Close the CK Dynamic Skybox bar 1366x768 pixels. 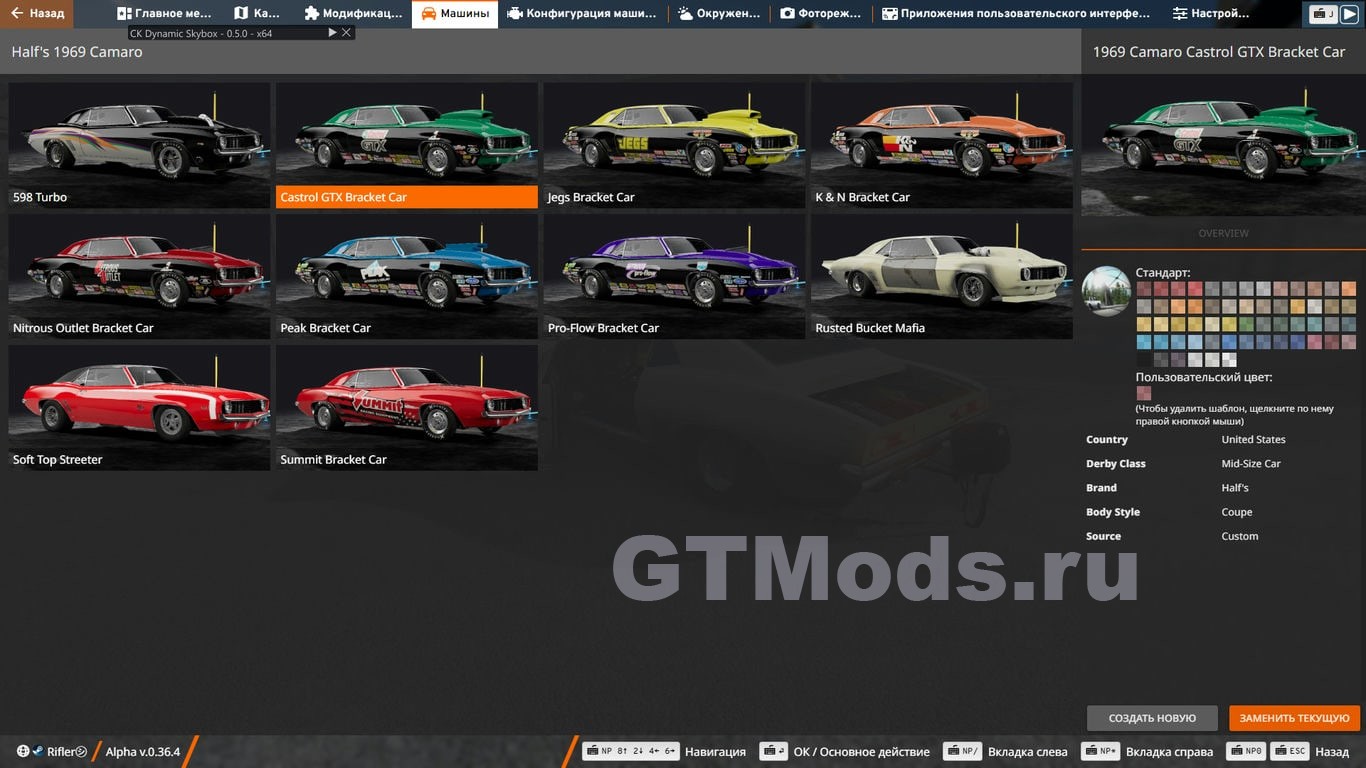click(x=347, y=33)
